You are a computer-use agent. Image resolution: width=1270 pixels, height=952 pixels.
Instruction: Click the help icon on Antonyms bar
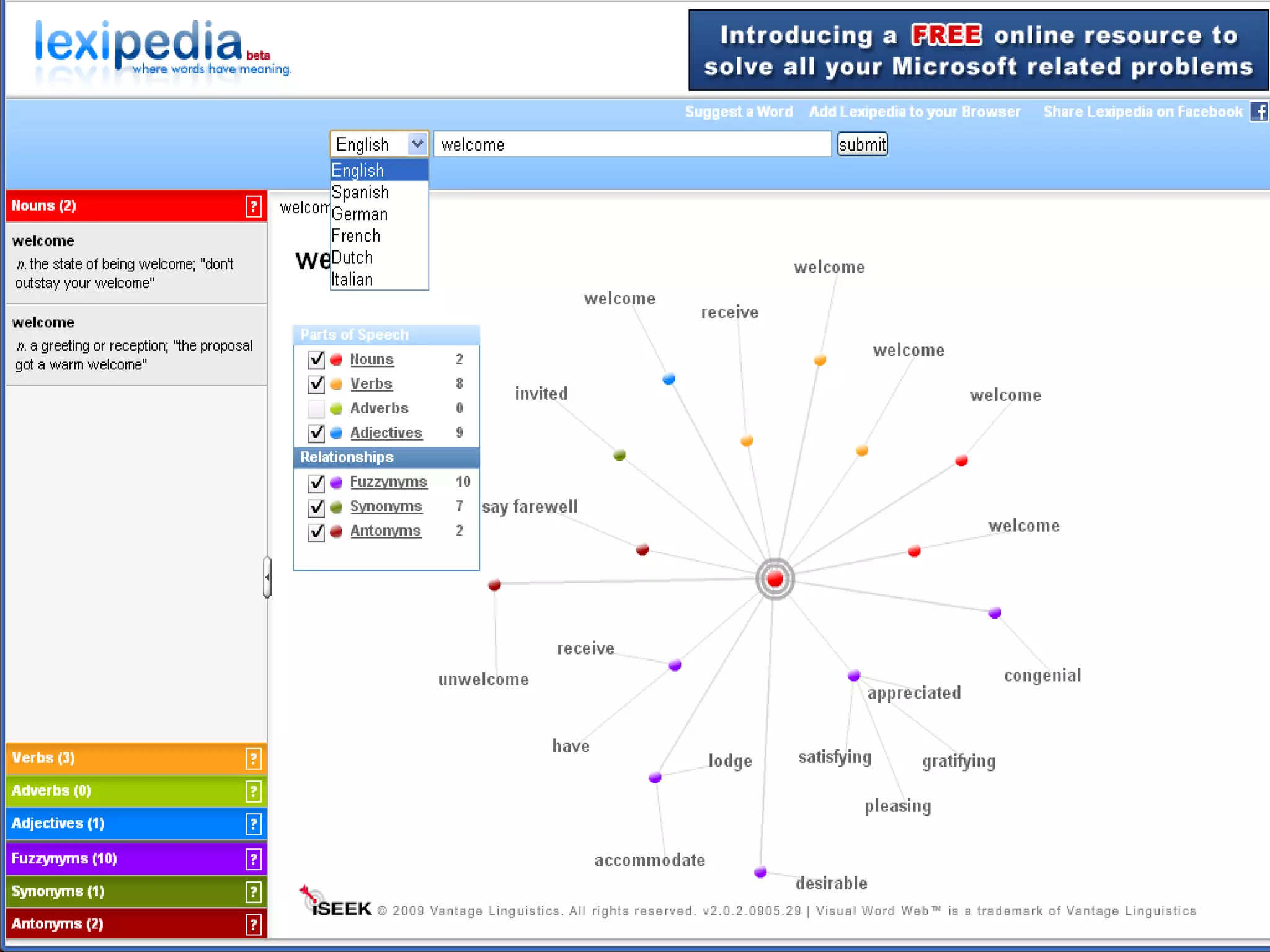(x=253, y=924)
